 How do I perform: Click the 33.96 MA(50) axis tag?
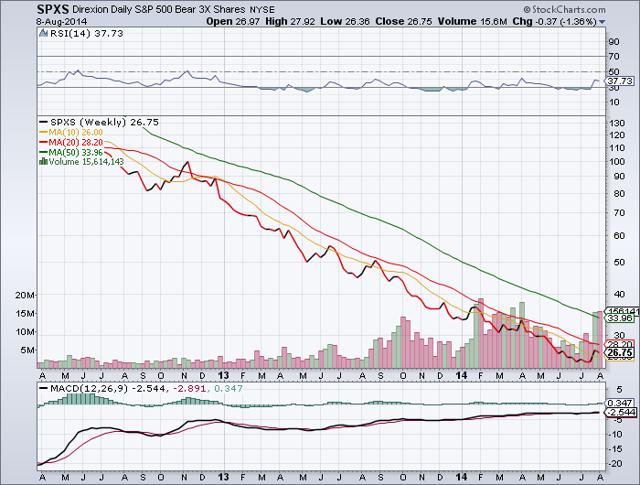click(620, 318)
